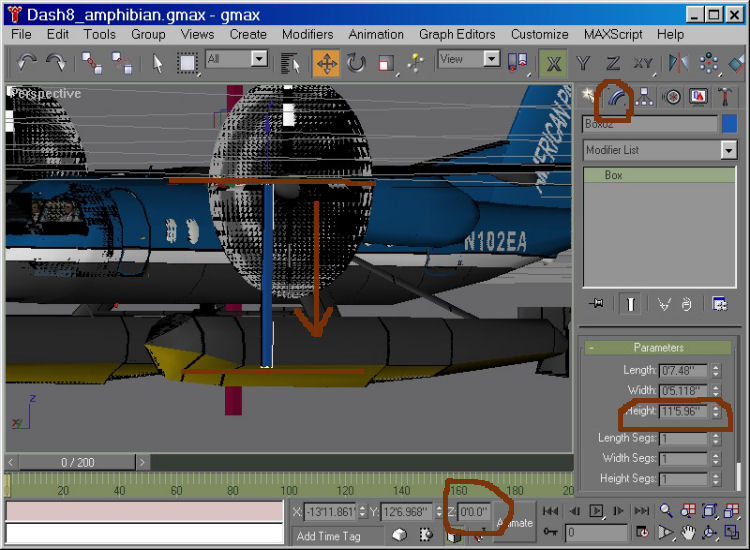Toggle the Restrict to Y axis button
The width and height of the screenshot is (750, 550).
(x=582, y=63)
